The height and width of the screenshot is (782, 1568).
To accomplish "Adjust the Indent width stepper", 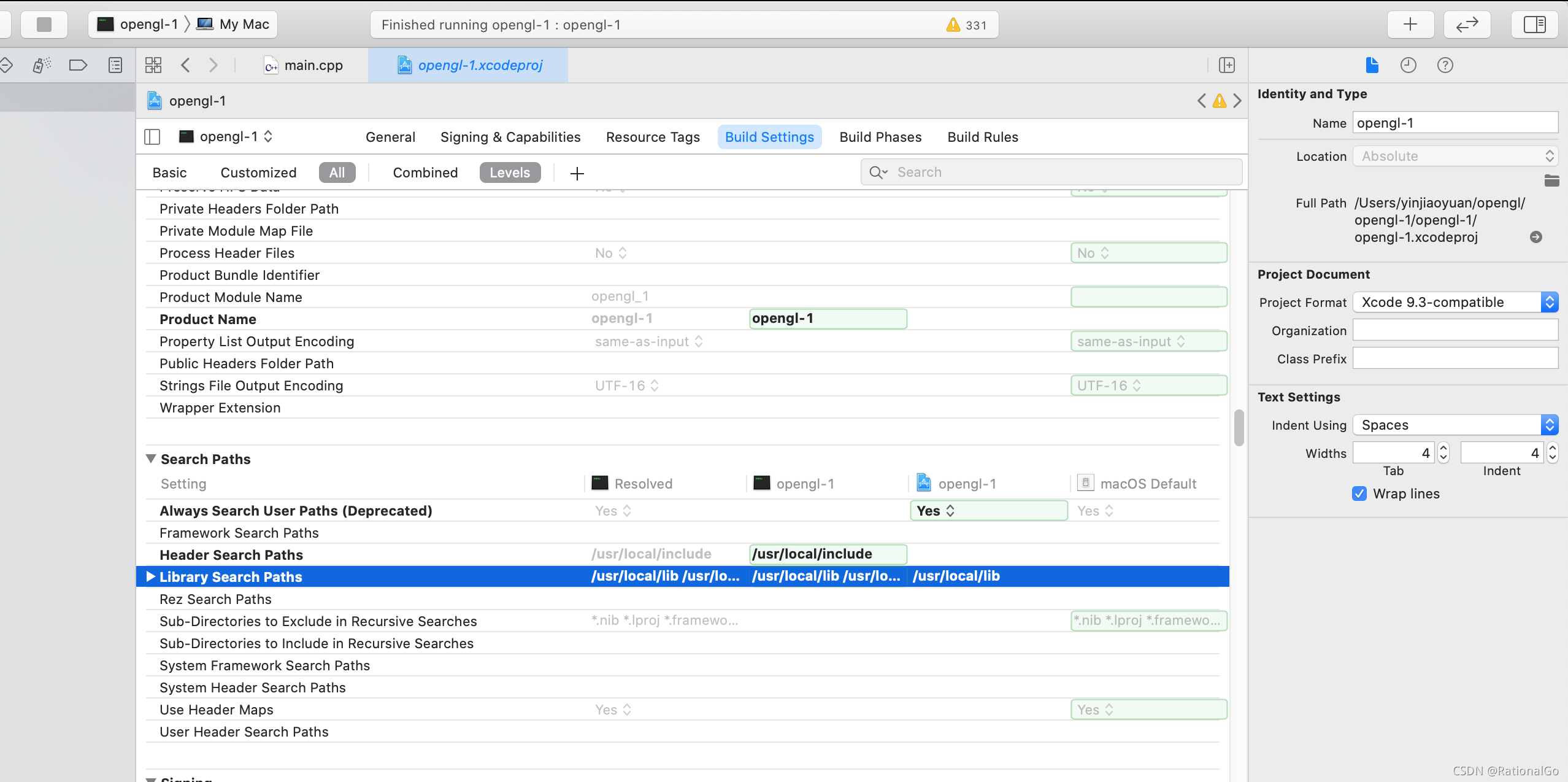I will click(x=1551, y=453).
